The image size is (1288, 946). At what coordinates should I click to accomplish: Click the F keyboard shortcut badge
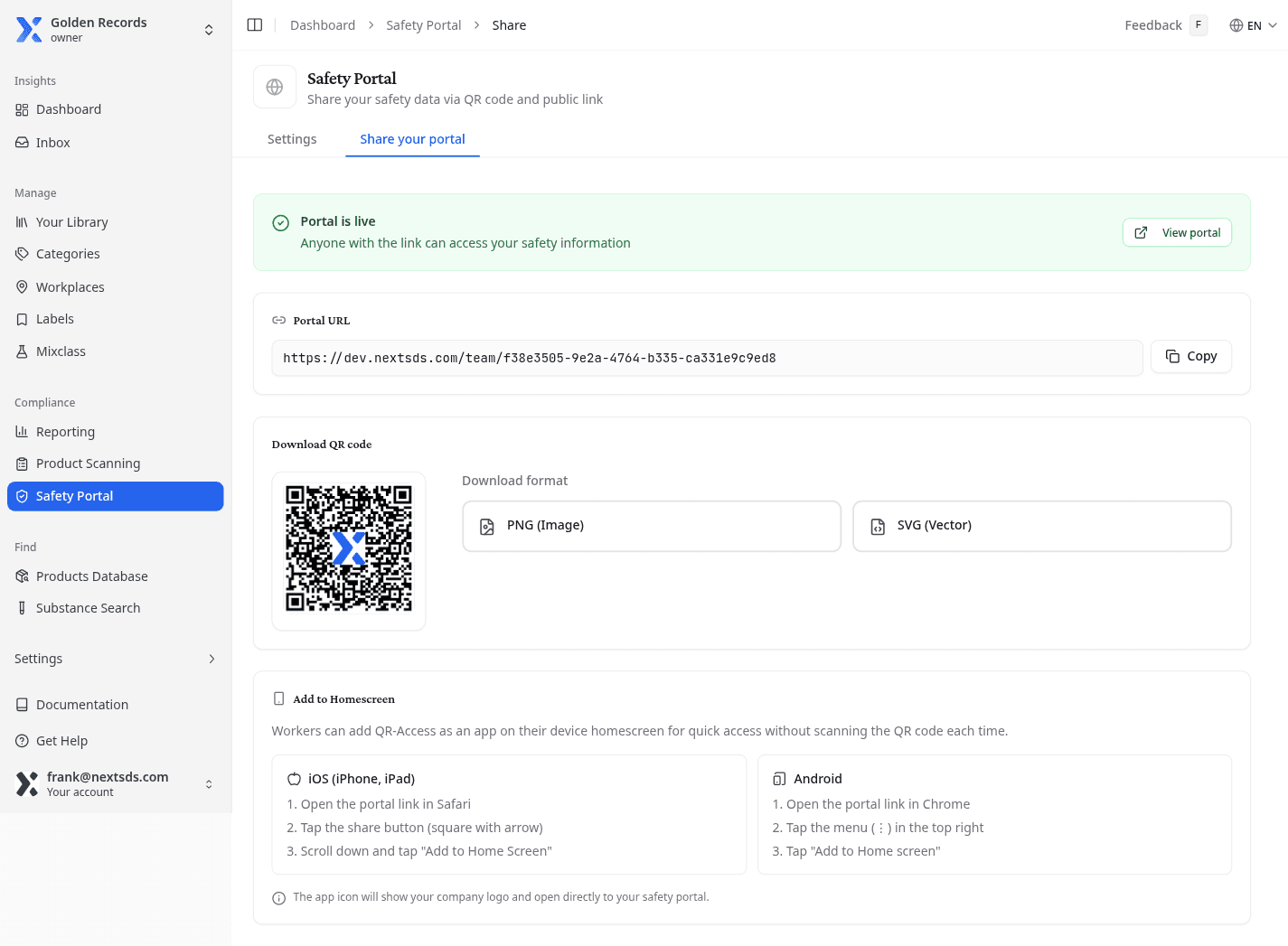(1199, 25)
